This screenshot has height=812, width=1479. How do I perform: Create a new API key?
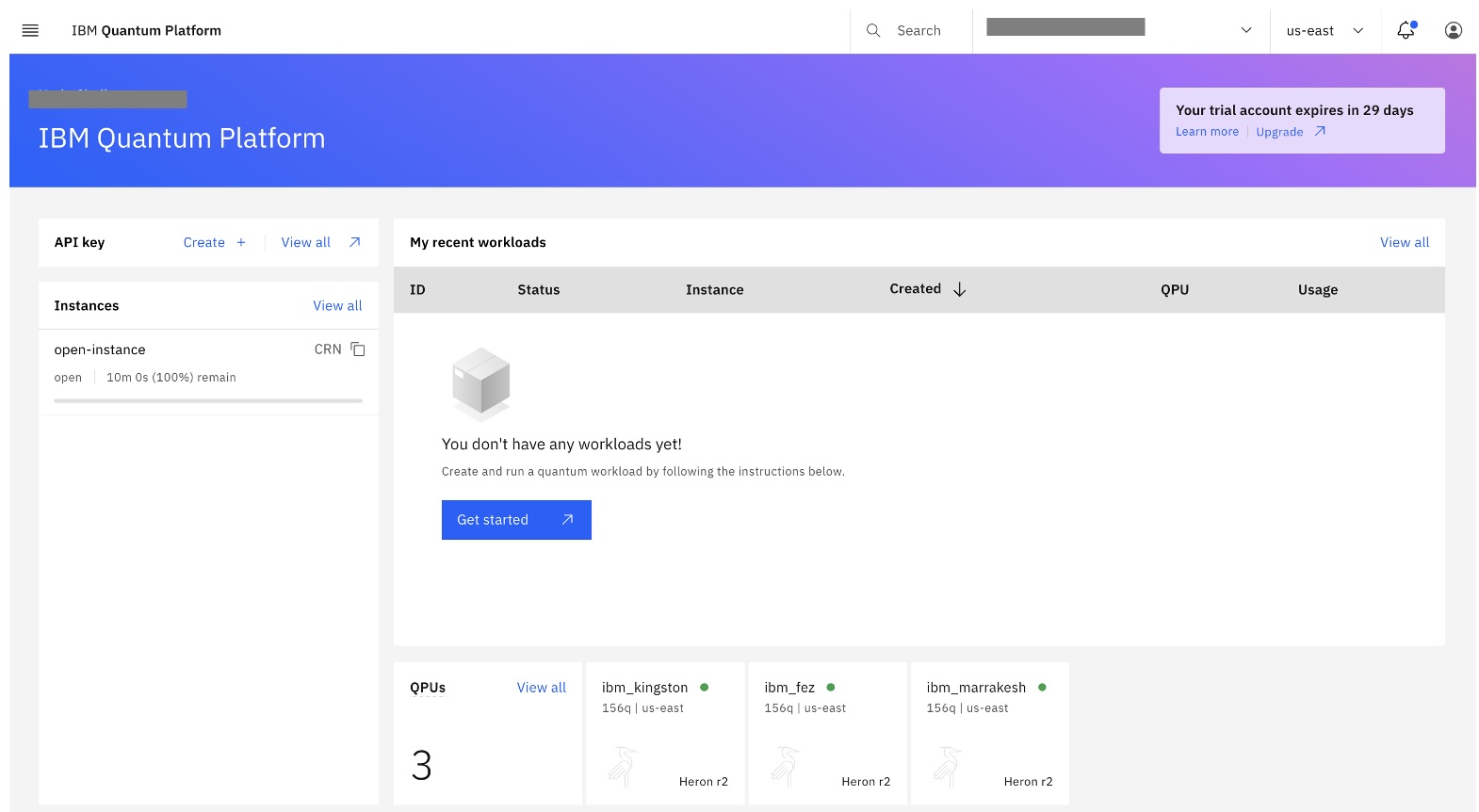coord(215,242)
